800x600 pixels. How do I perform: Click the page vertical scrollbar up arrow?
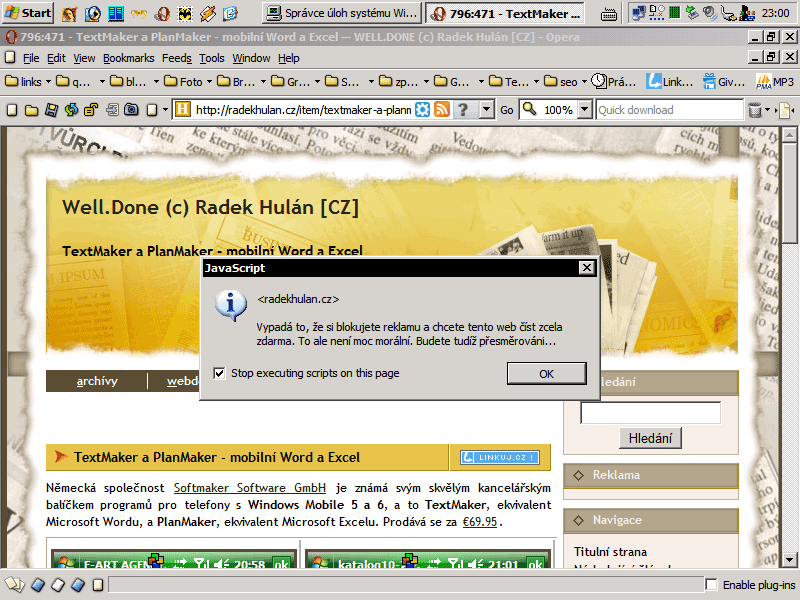789,135
